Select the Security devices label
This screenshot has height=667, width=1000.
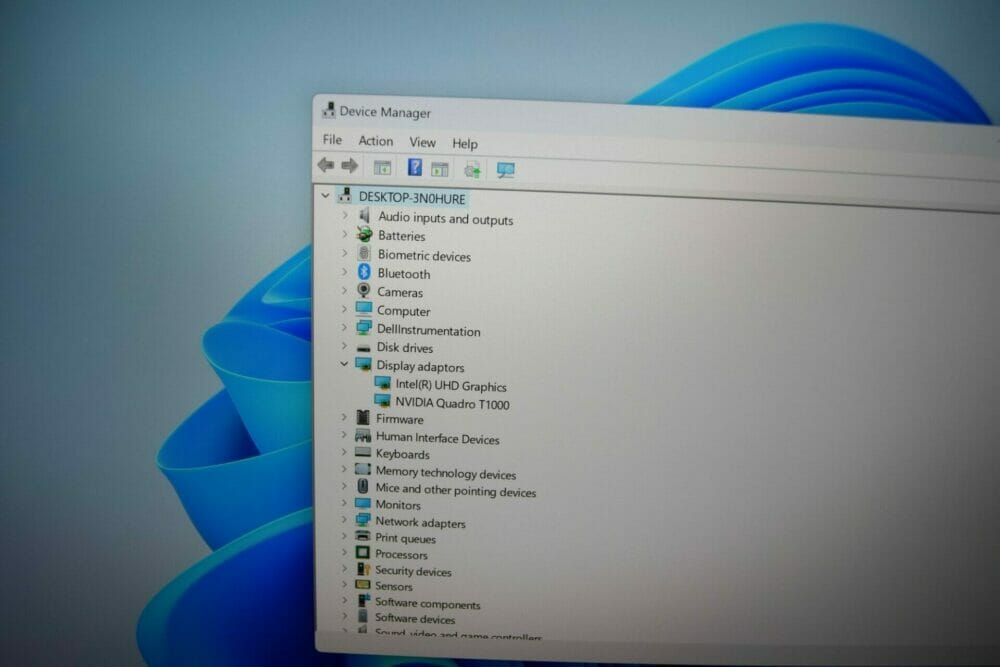pyautogui.click(x=413, y=571)
